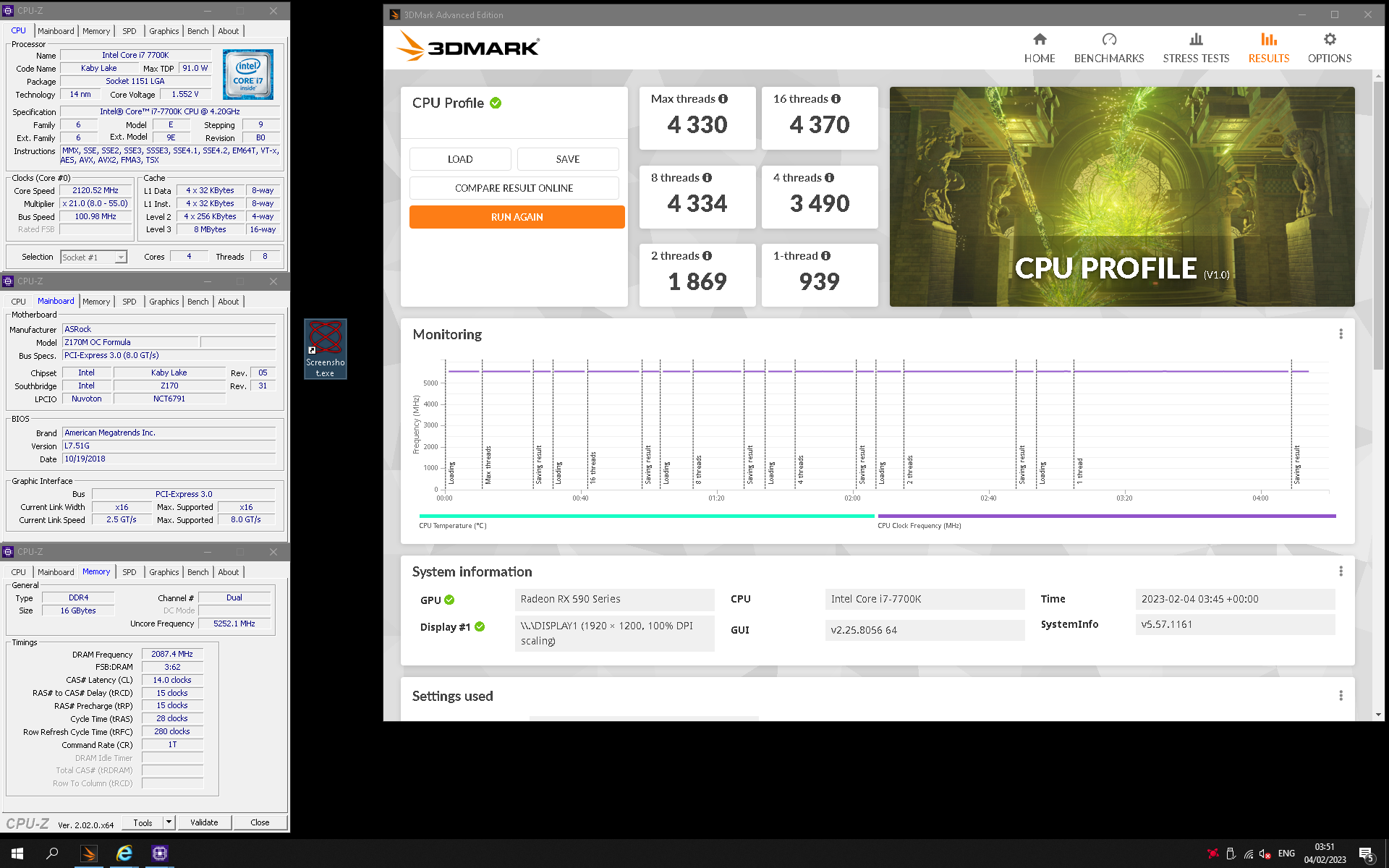The width and height of the screenshot is (1389, 868).
Task: Click the Tools button in CPU-Z
Action: (x=143, y=822)
